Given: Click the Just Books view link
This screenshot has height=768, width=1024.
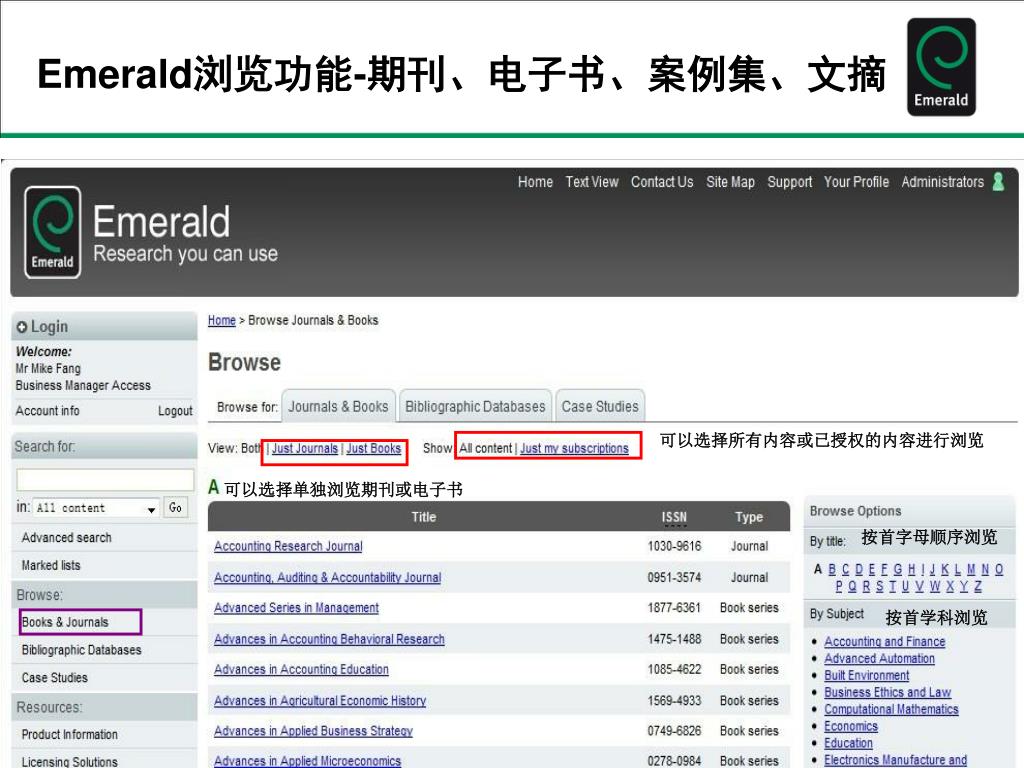Looking at the screenshot, I should 374,449.
